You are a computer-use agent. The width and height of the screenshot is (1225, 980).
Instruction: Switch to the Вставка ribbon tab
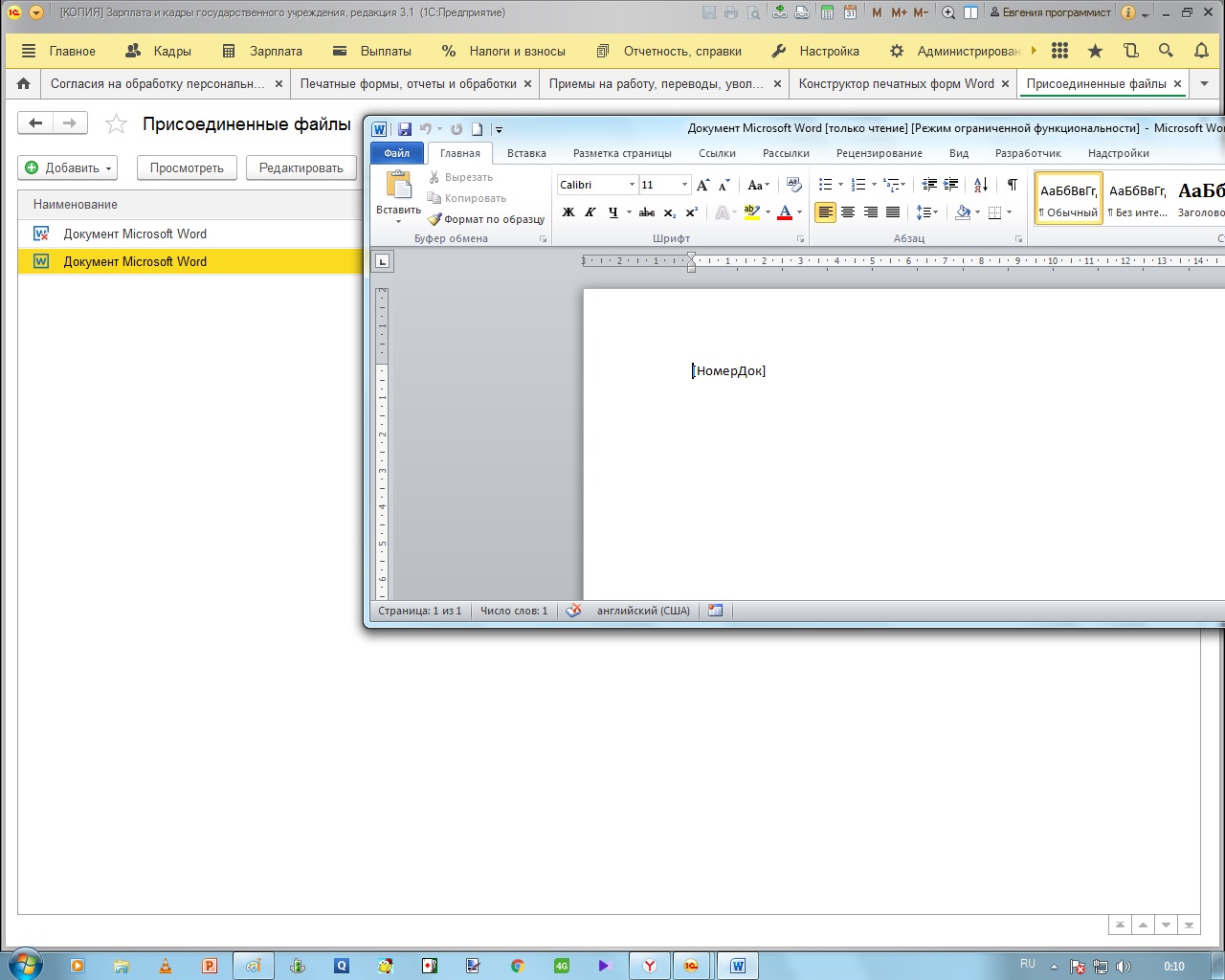tap(526, 153)
